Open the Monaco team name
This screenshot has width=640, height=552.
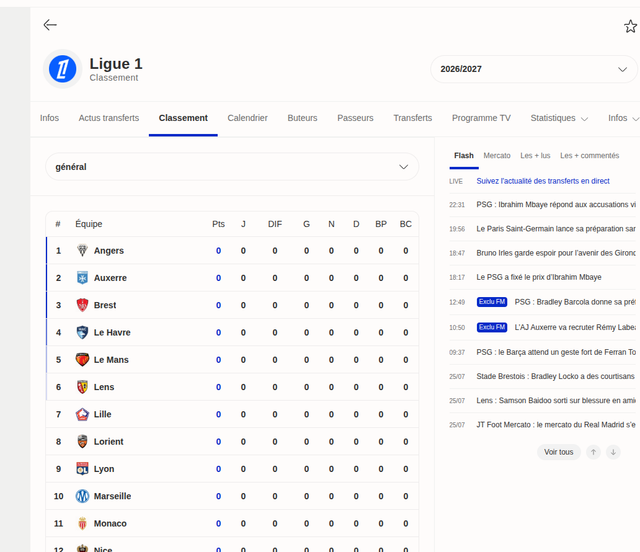point(110,523)
